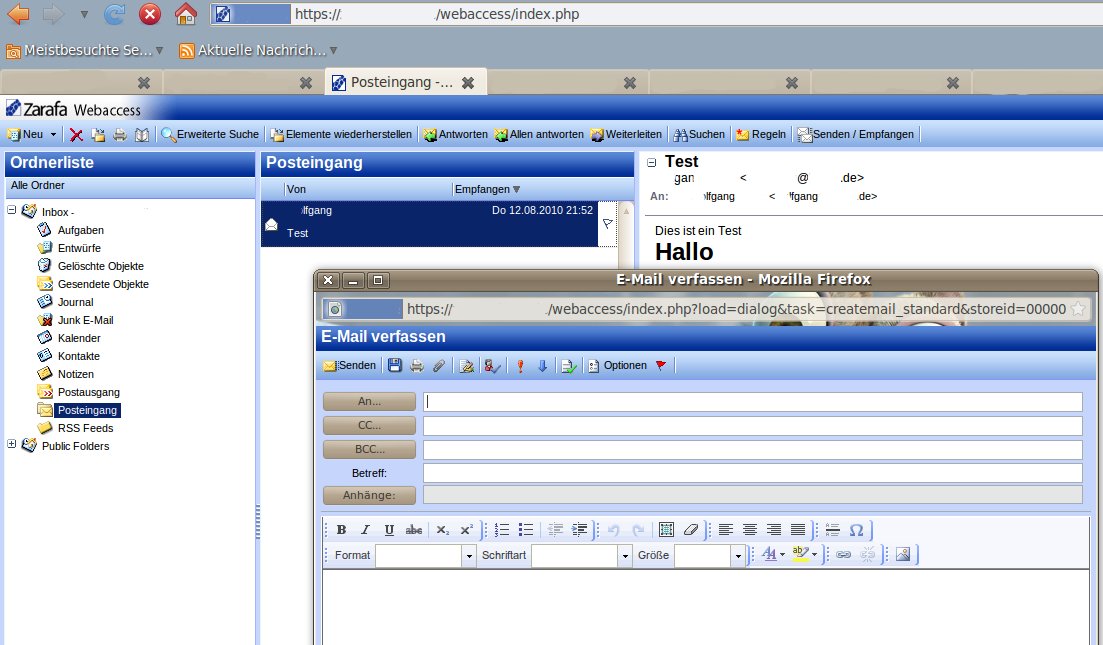
Task: Check recipient names in the compose toolbar
Action: 492,366
